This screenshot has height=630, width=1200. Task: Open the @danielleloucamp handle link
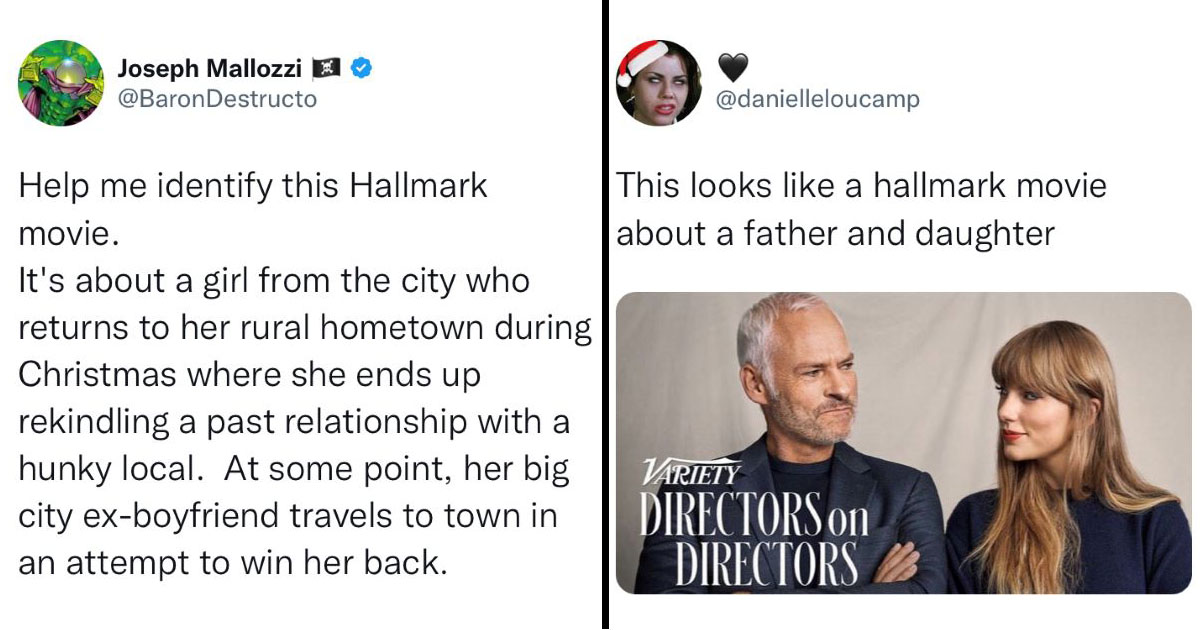818,99
